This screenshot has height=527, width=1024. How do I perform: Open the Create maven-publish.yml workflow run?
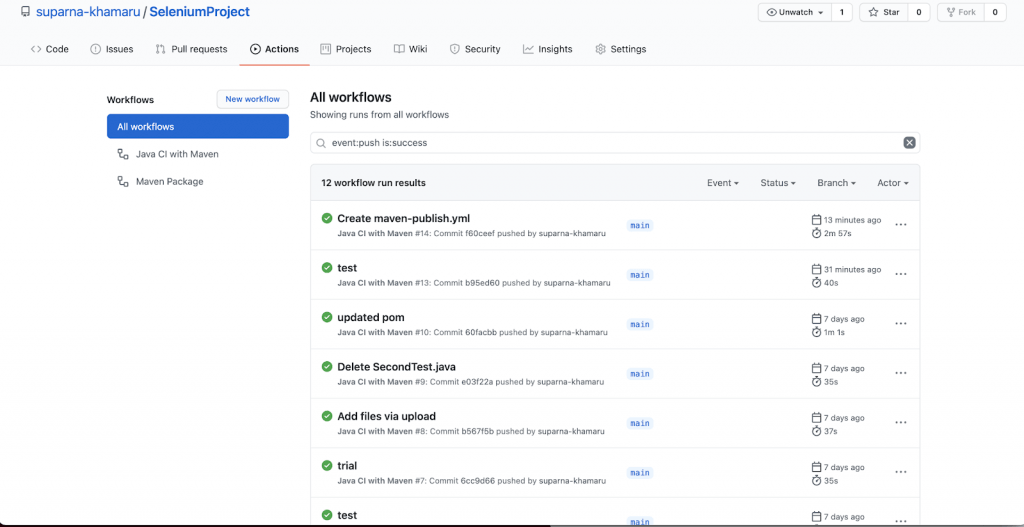403,218
